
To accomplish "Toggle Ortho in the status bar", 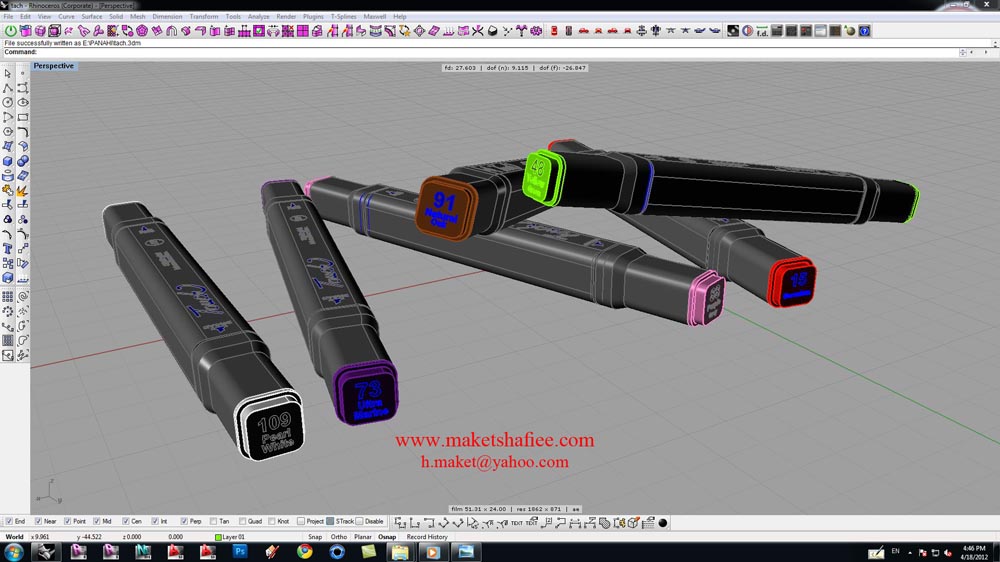I will (x=339, y=537).
